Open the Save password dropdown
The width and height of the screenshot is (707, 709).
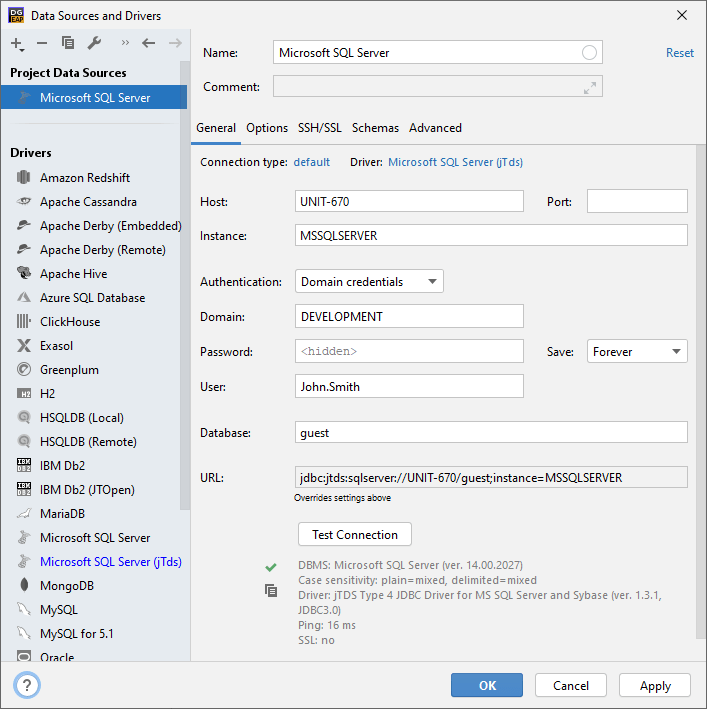click(637, 351)
